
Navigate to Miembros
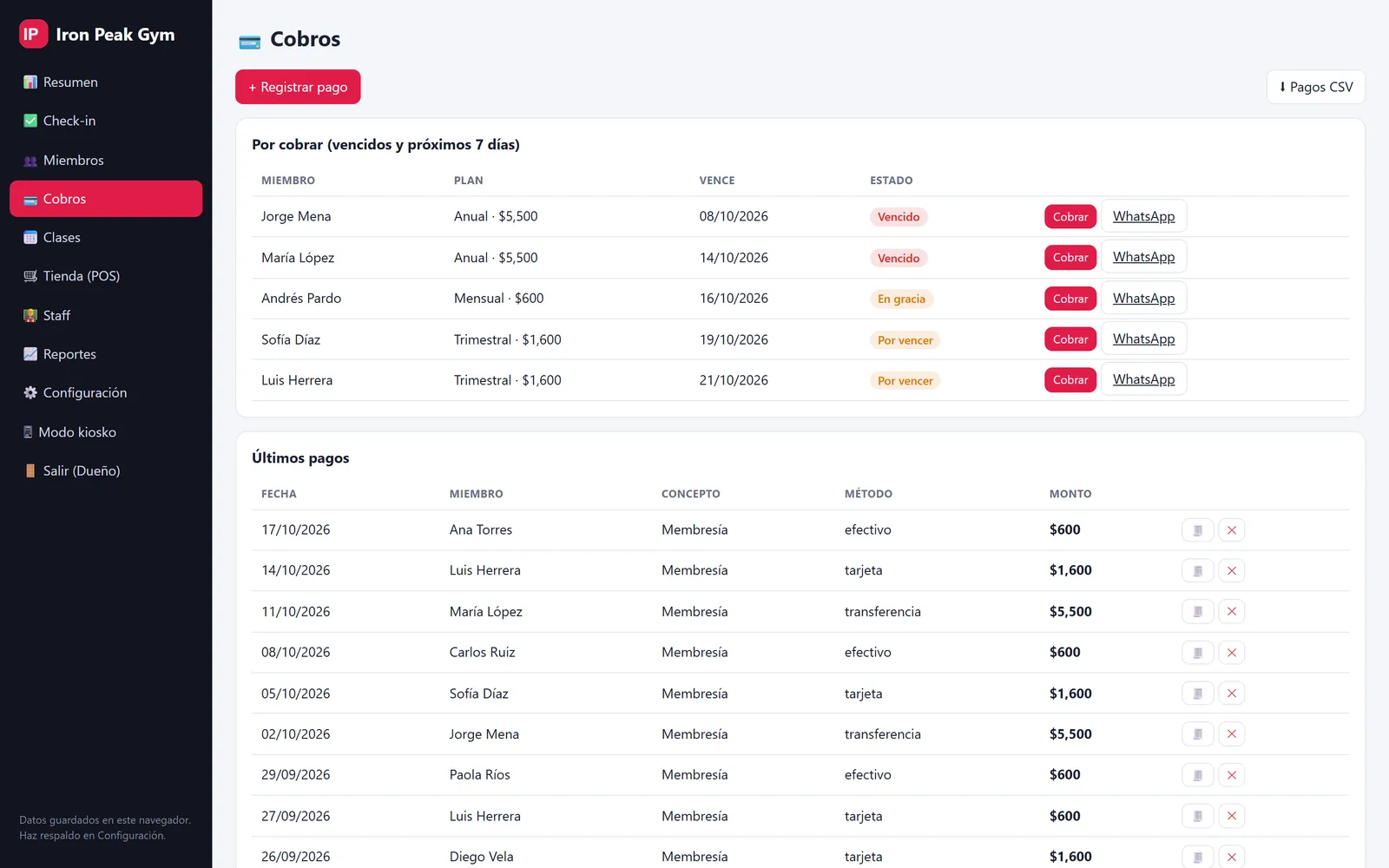coord(106,161)
